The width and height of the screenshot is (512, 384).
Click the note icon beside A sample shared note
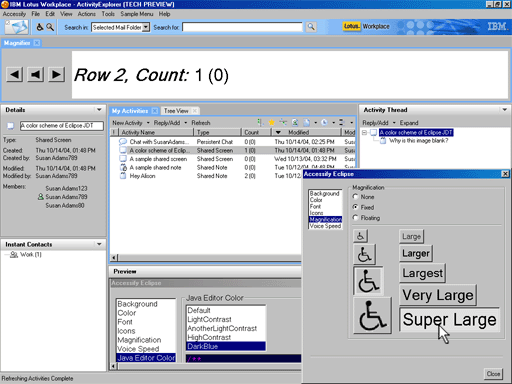[x=123, y=167]
